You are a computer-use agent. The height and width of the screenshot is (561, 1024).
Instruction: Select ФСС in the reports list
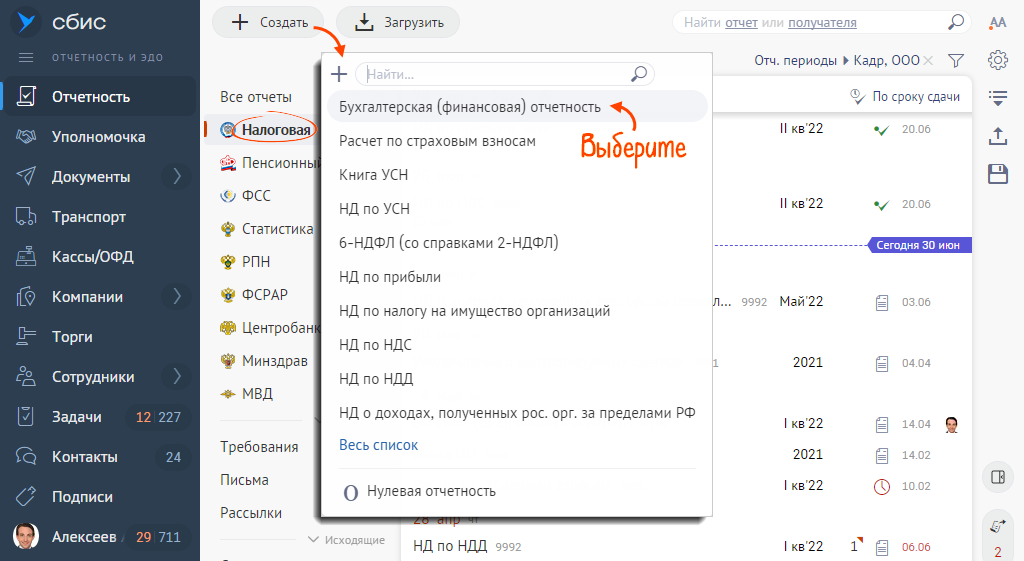(256, 196)
